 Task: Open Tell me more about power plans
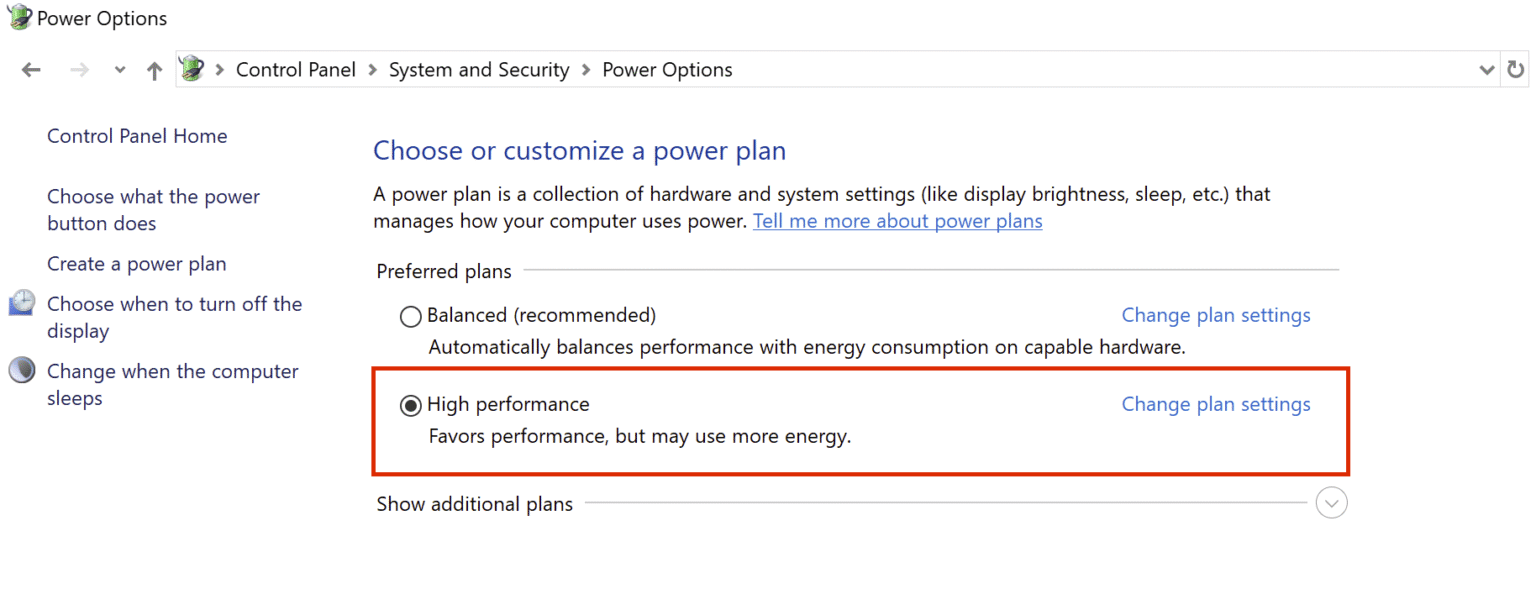(897, 221)
